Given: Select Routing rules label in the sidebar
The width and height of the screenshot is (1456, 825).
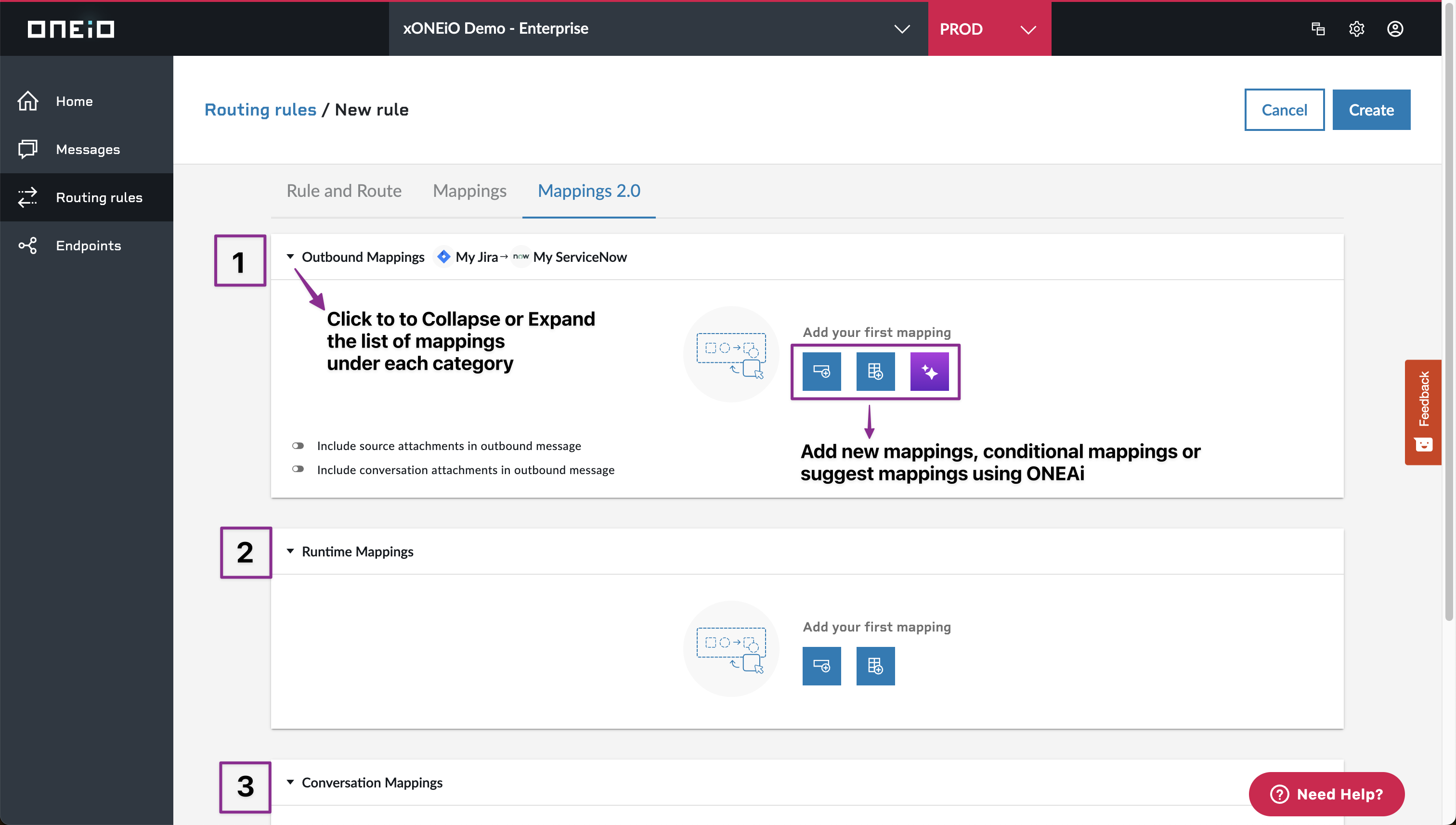Looking at the screenshot, I should point(99,197).
